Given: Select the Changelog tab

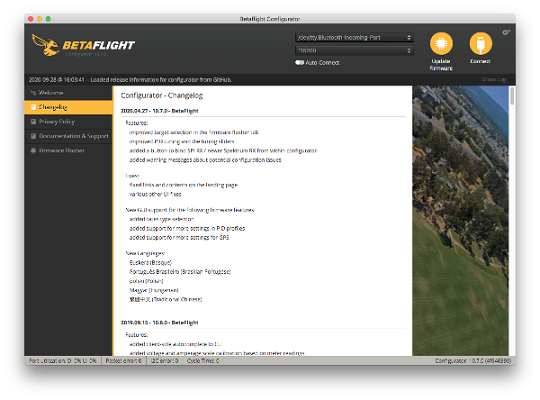Looking at the screenshot, I should pyautogui.click(x=69, y=107).
